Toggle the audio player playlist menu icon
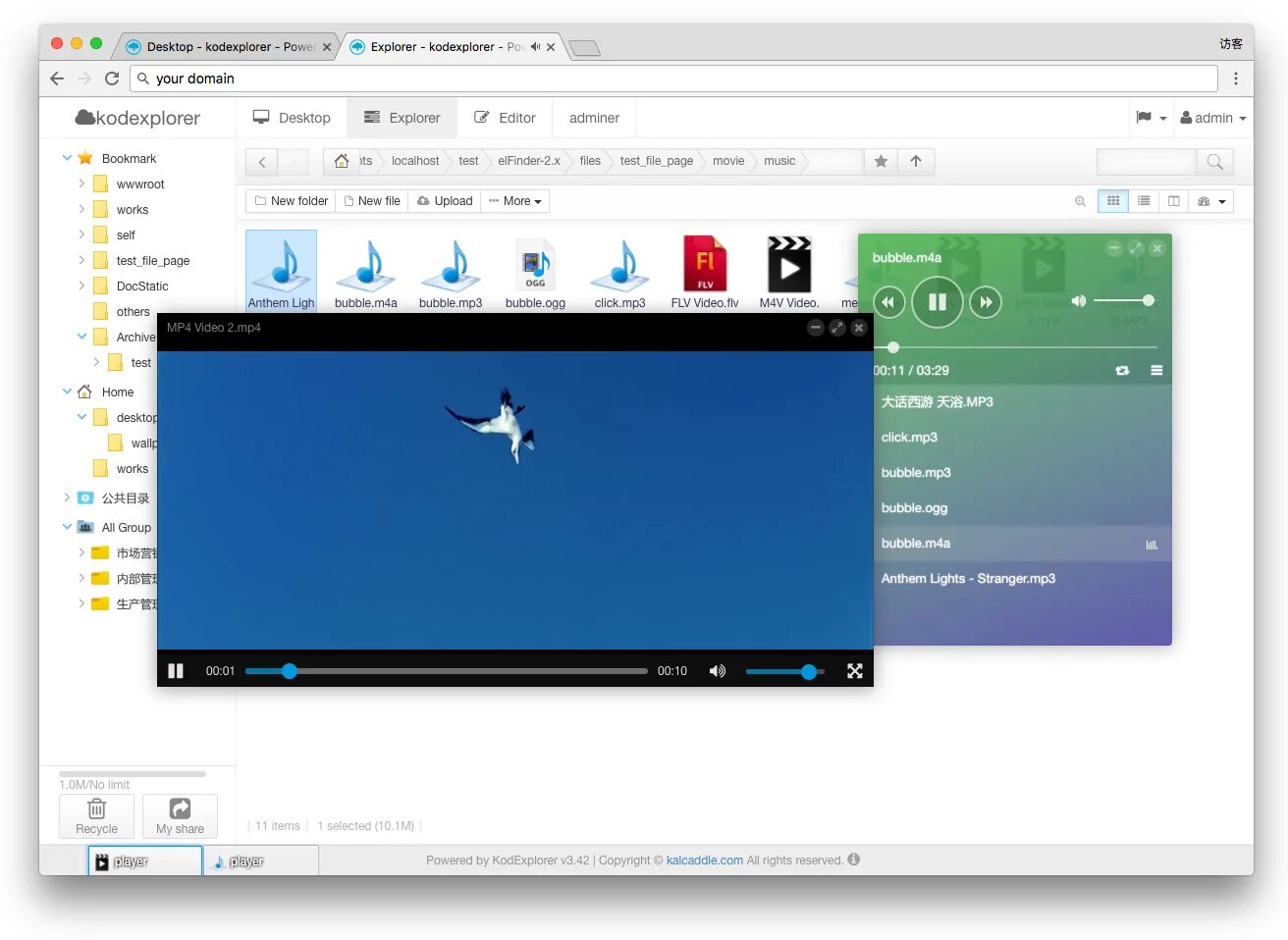This screenshot has height=940, width=1288. [x=1156, y=371]
